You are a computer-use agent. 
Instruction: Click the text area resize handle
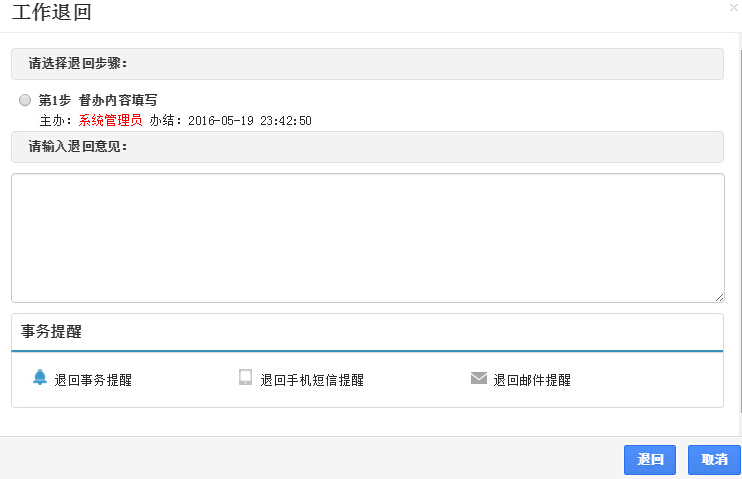click(718, 297)
